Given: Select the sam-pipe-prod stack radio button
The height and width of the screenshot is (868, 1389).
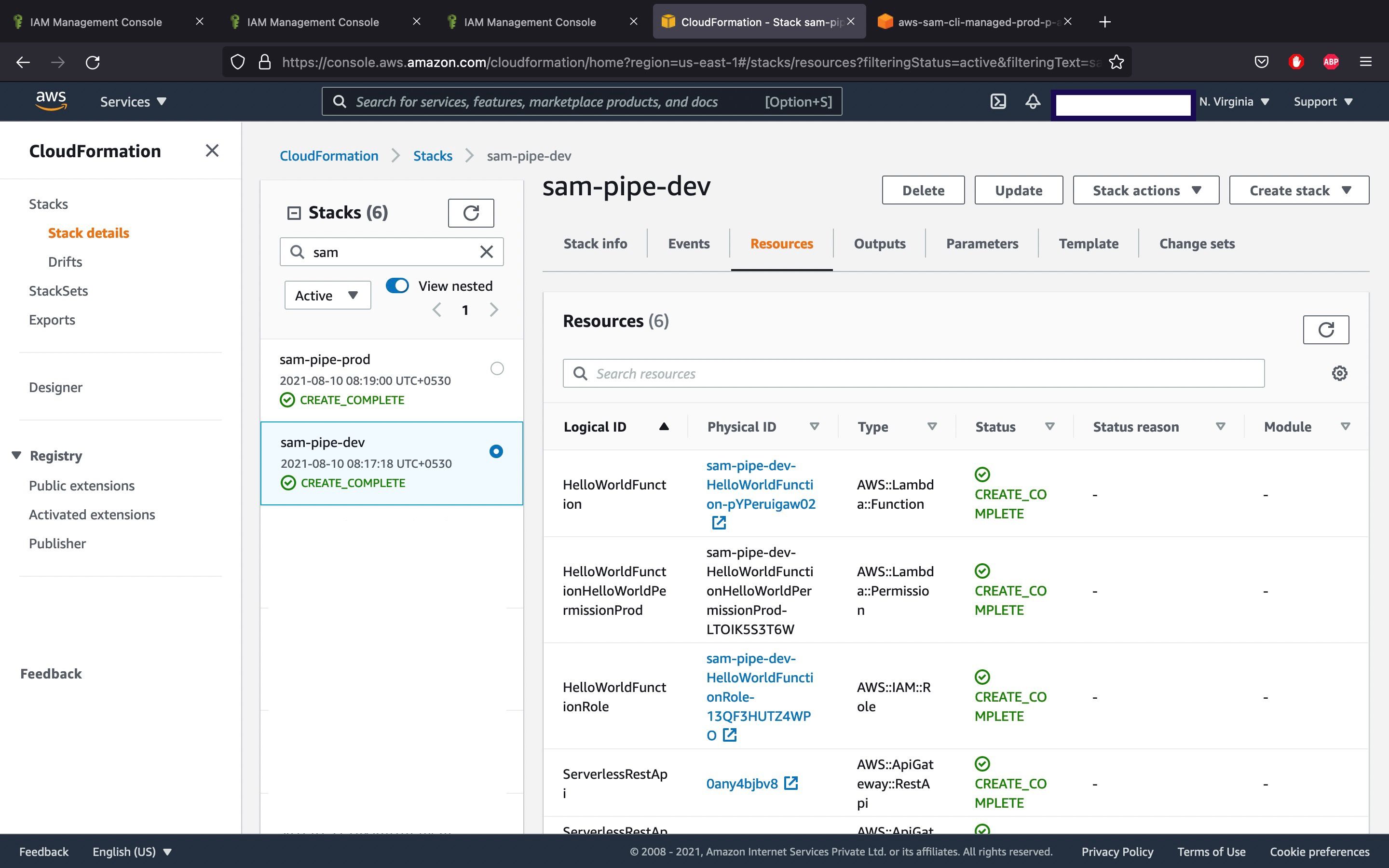Looking at the screenshot, I should tap(497, 368).
